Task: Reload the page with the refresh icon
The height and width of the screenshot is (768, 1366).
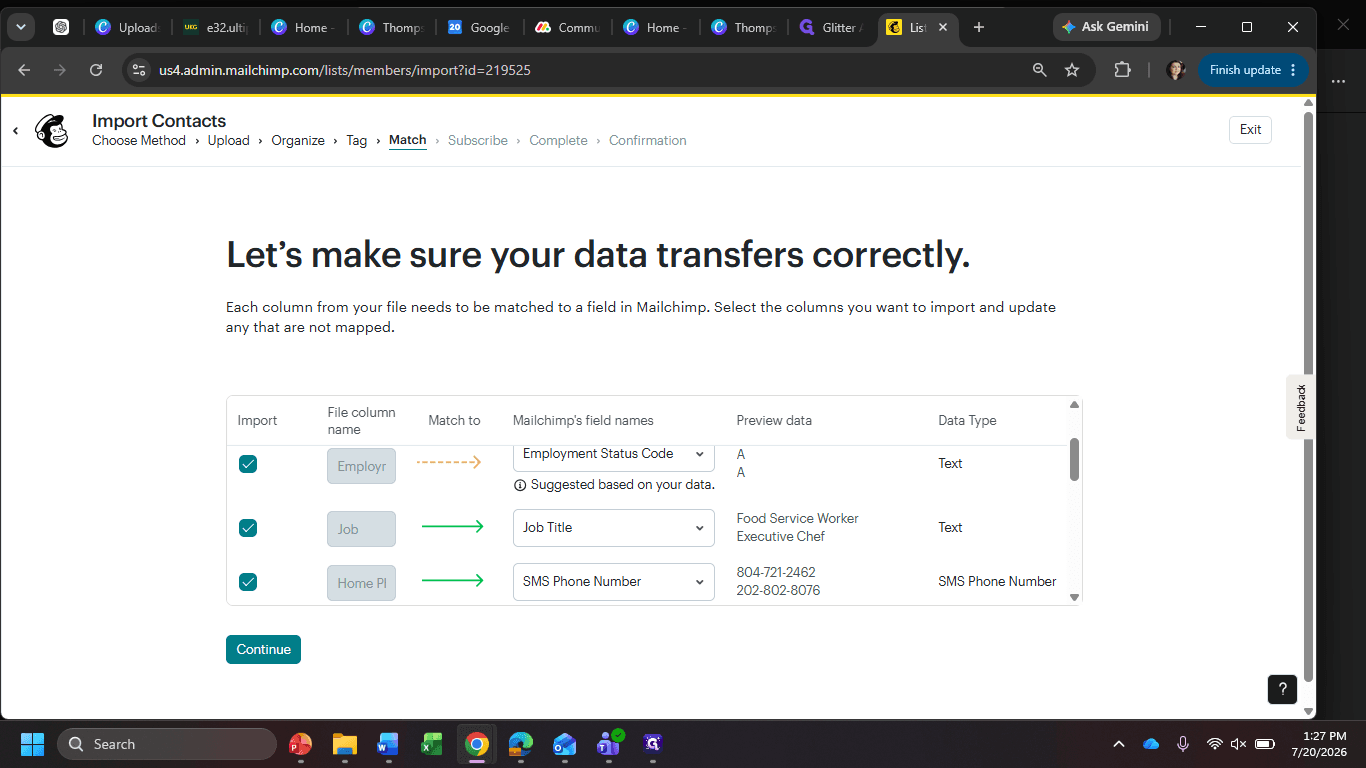Action: 96,70
